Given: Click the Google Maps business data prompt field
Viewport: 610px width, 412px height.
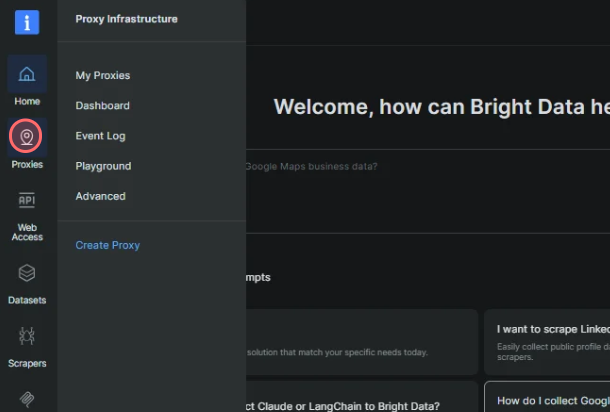Looking at the screenshot, I should (428, 191).
